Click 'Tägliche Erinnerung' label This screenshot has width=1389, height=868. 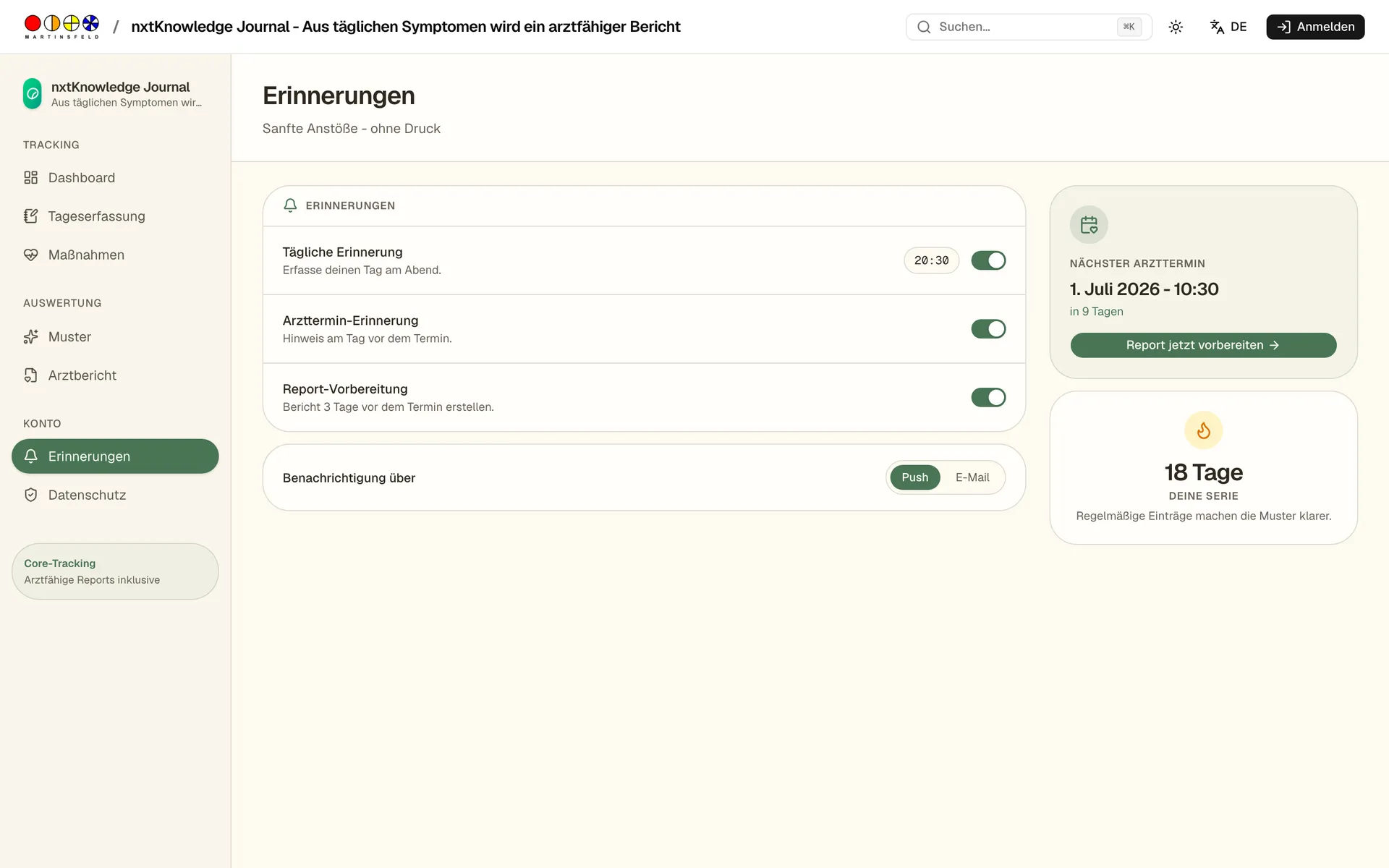pos(342,252)
